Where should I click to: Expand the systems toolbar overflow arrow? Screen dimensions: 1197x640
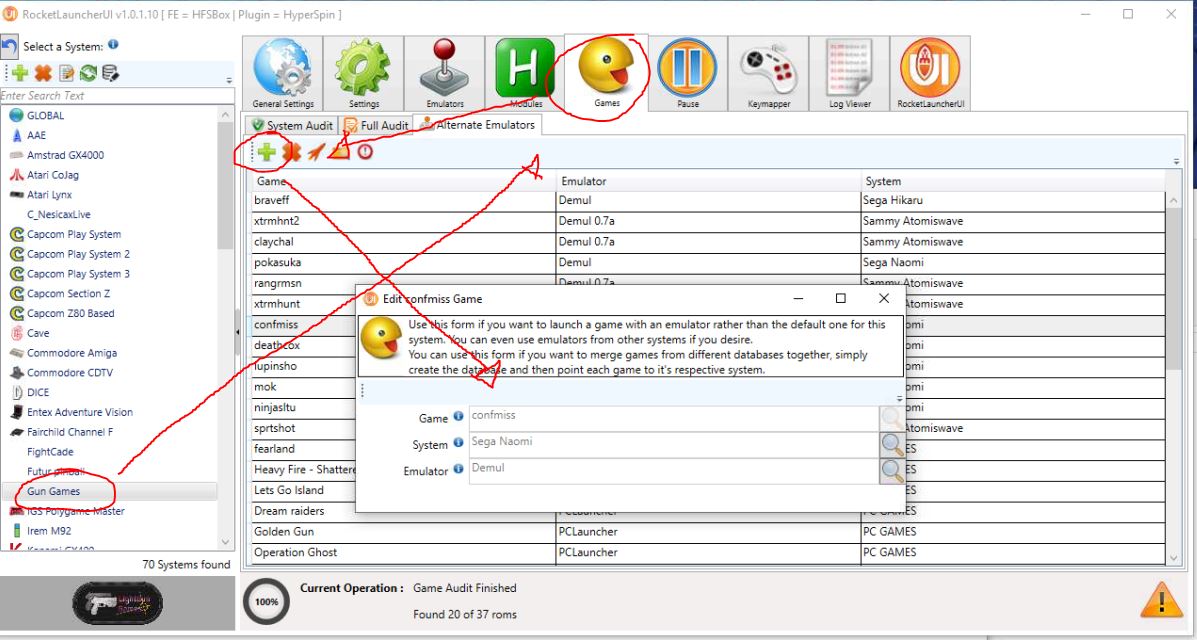[x=229, y=80]
